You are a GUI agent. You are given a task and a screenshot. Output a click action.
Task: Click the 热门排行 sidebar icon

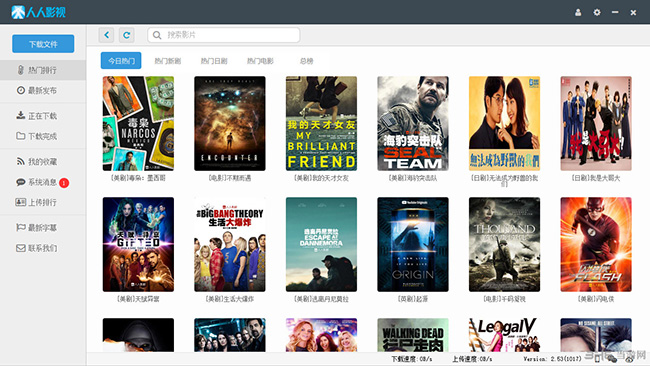[x=20, y=70]
